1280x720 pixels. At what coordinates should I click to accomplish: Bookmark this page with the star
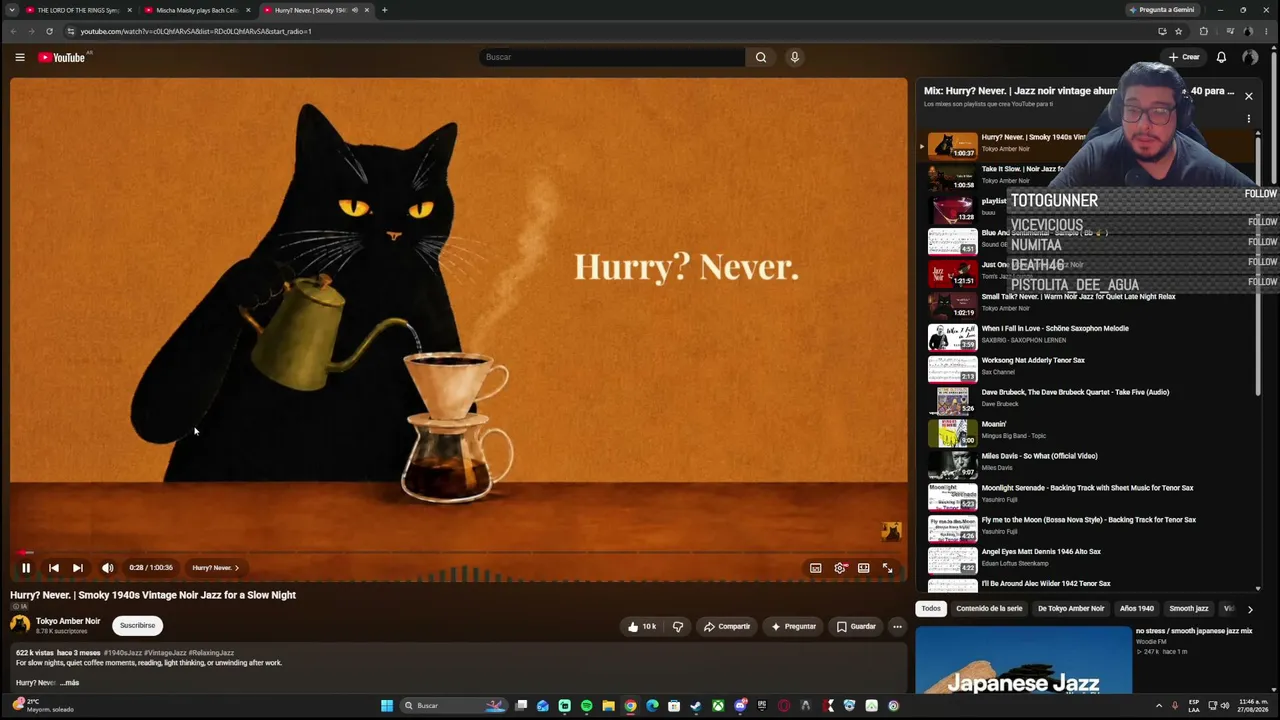click(1179, 31)
